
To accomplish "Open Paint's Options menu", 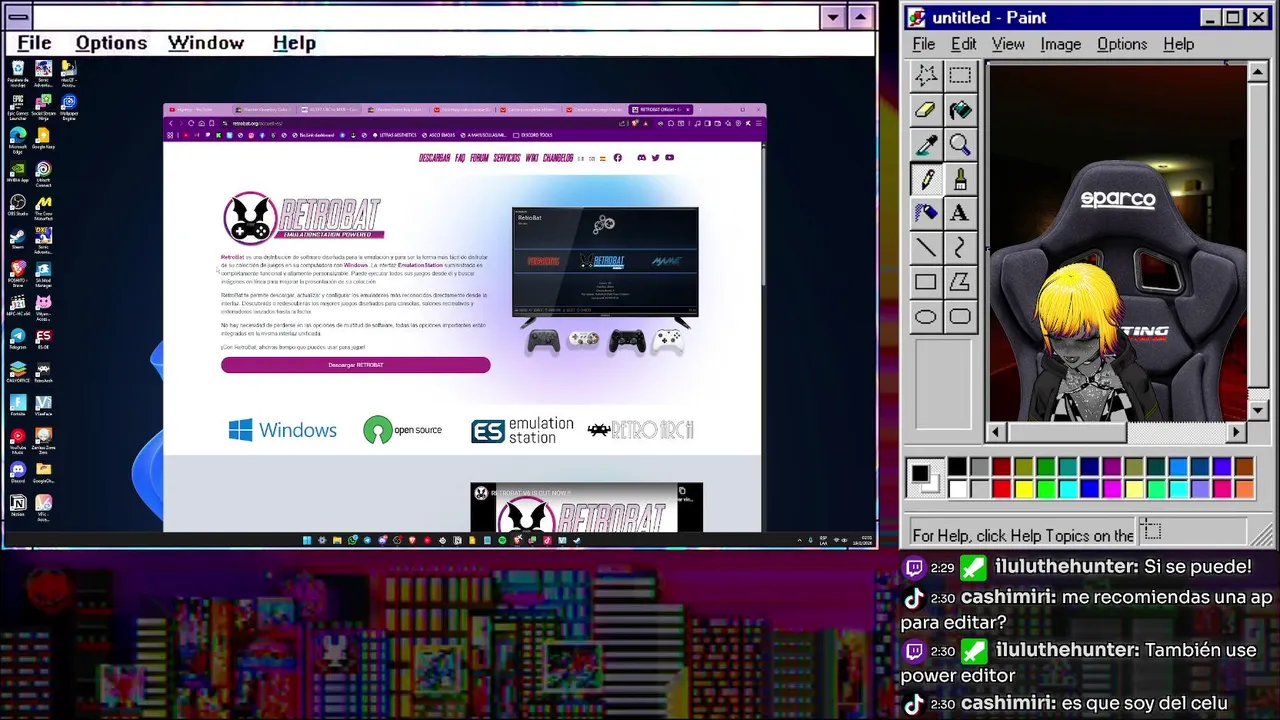I will [x=1122, y=44].
